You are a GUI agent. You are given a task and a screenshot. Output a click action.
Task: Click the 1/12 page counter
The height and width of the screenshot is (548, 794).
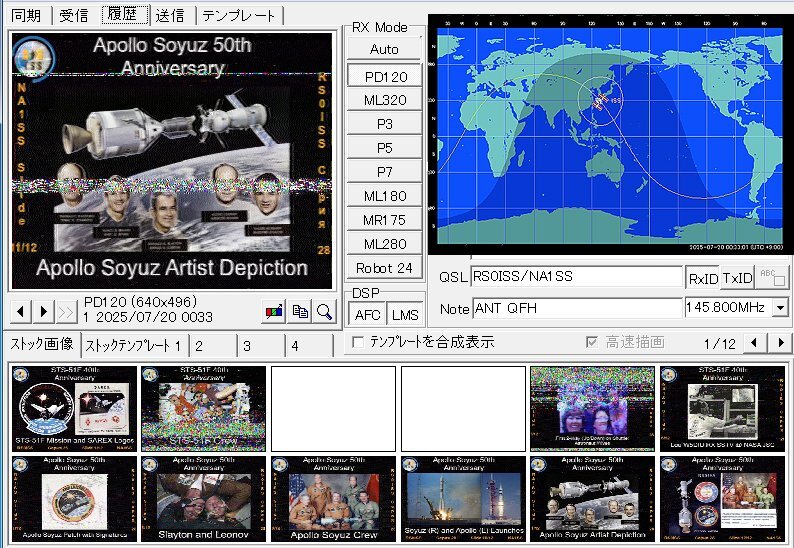(x=720, y=344)
